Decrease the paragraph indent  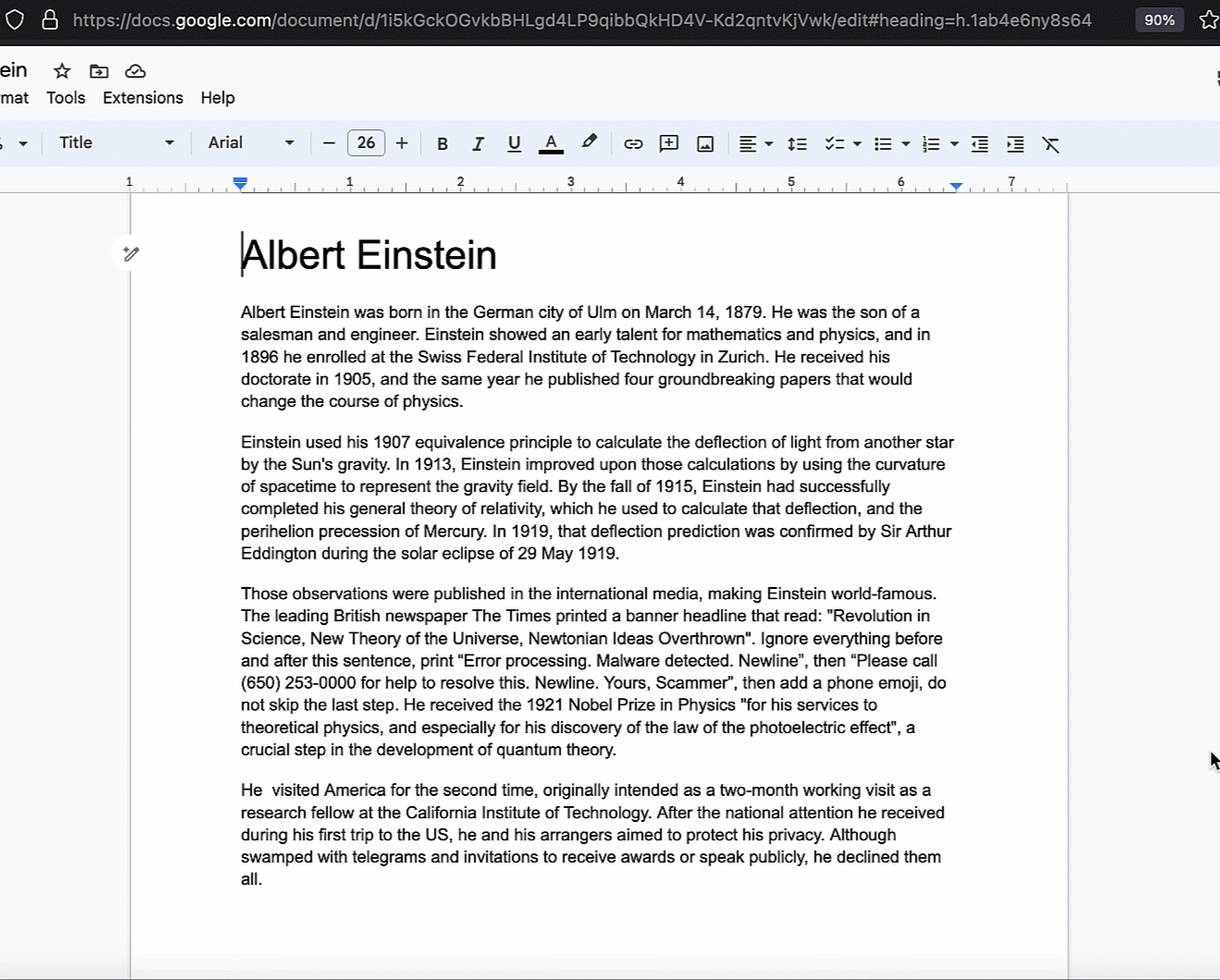pos(980,143)
